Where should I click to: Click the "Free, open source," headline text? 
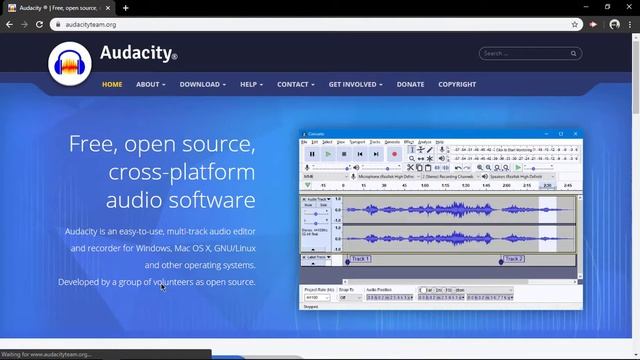click(x=162, y=144)
